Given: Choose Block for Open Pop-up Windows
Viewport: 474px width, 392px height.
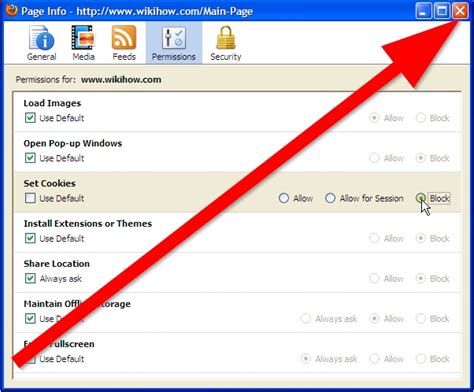Looking at the screenshot, I should tap(421, 158).
